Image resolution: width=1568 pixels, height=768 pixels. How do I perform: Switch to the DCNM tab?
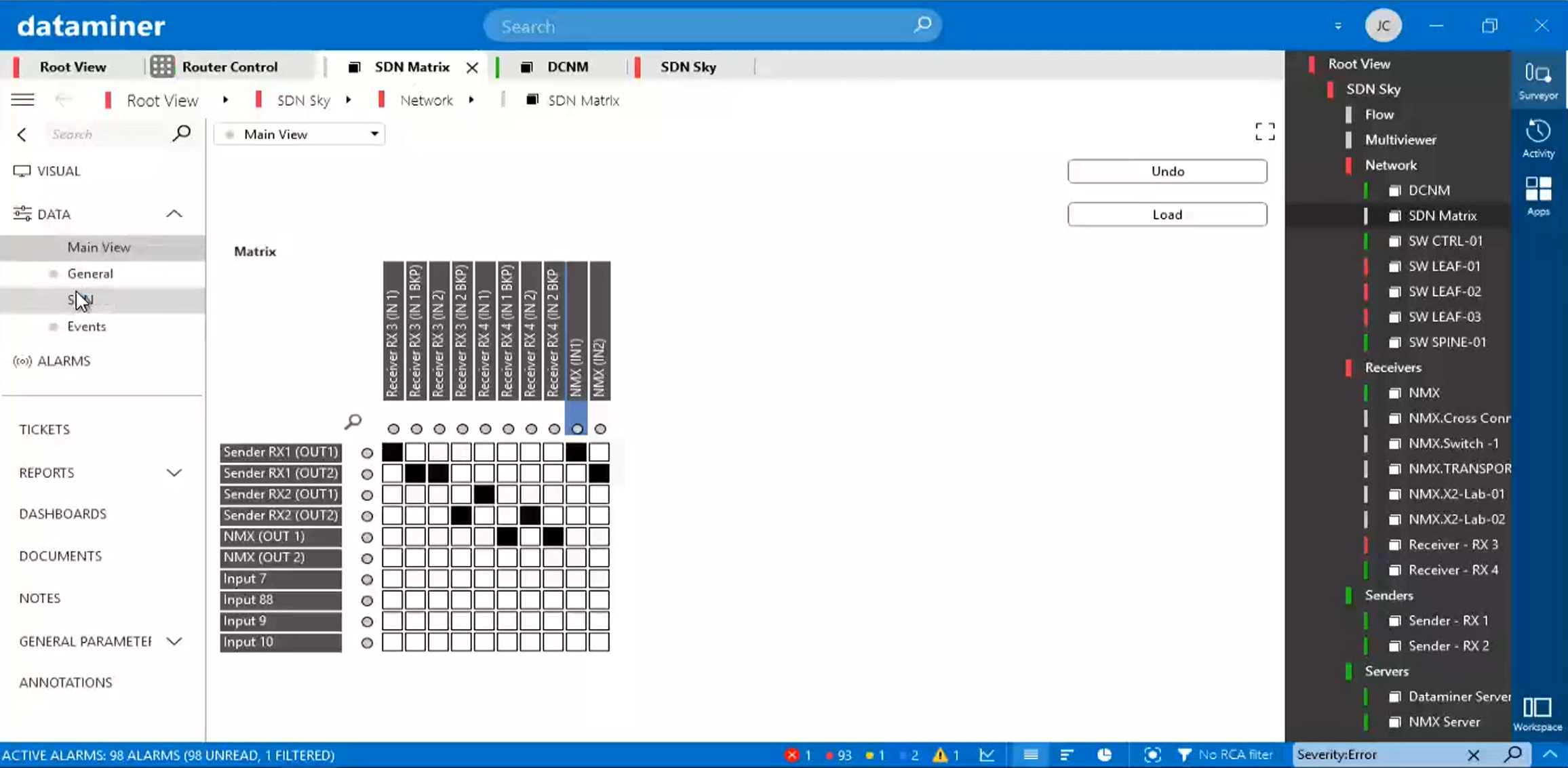pos(567,66)
